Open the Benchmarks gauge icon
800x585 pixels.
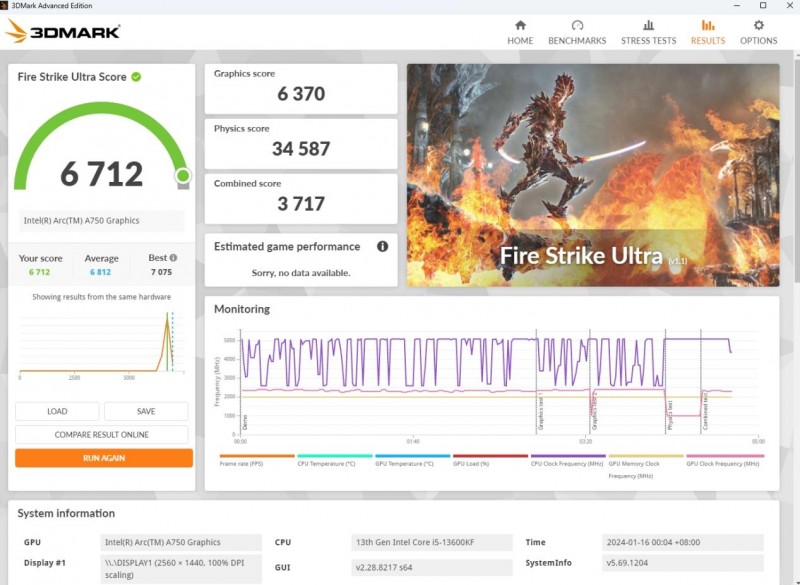click(577, 25)
